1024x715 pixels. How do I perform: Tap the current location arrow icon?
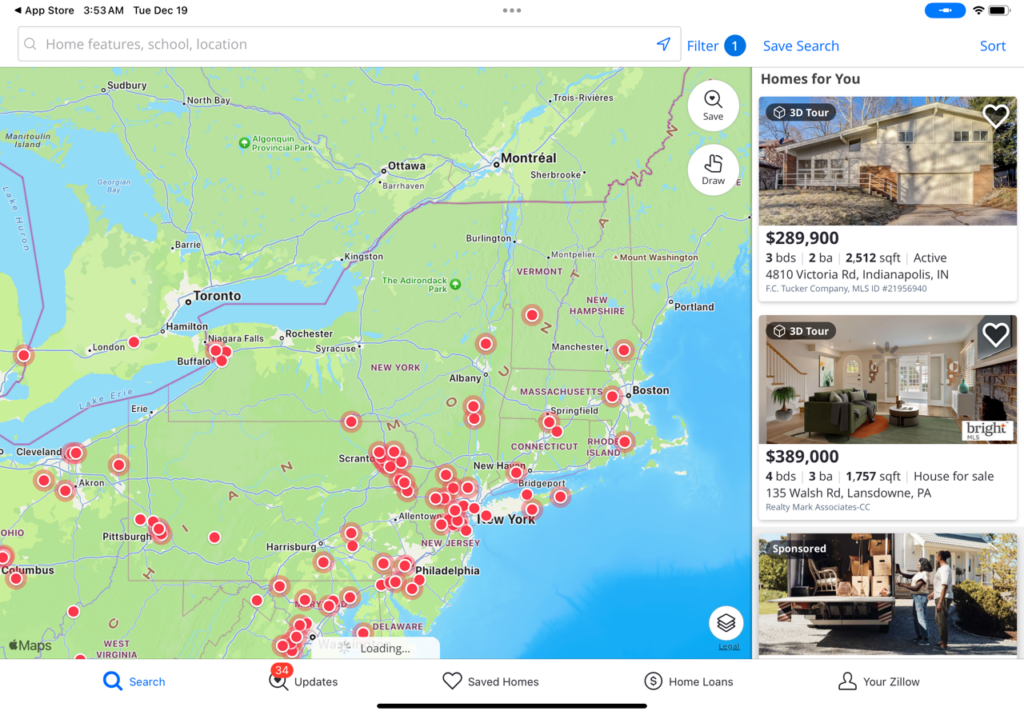(664, 44)
